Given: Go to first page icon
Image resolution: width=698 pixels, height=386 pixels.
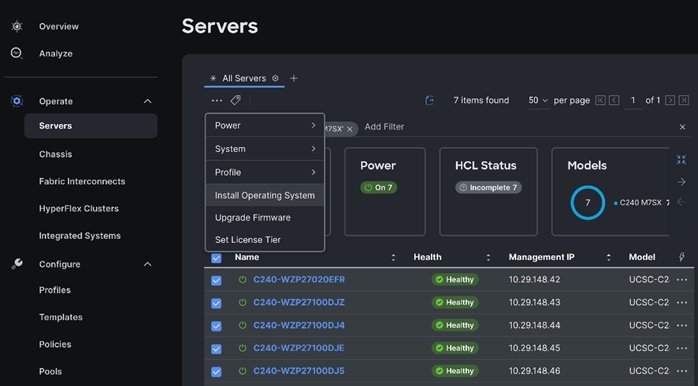Looking at the screenshot, I should [x=600, y=100].
